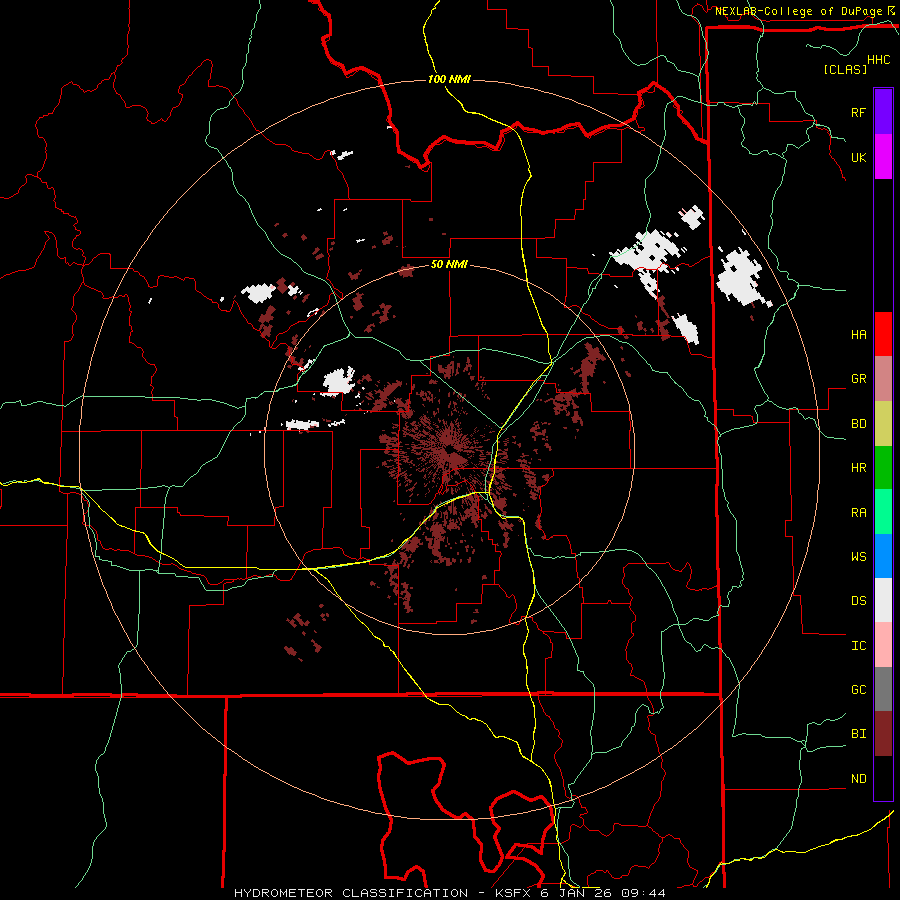Click the "RF" legend label
The height and width of the screenshot is (900, 900).
tap(858, 112)
